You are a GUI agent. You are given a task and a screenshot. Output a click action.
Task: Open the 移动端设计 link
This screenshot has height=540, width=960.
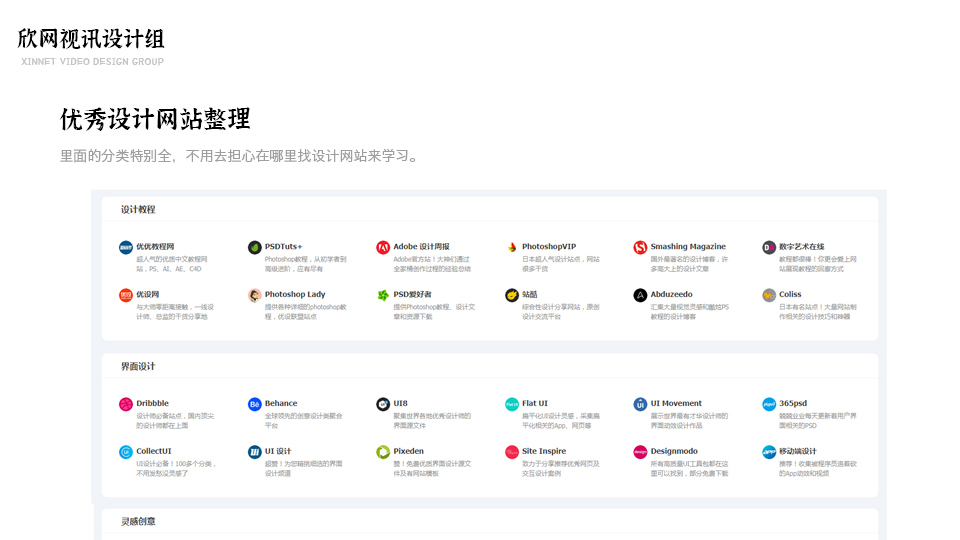click(x=797, y=451)
